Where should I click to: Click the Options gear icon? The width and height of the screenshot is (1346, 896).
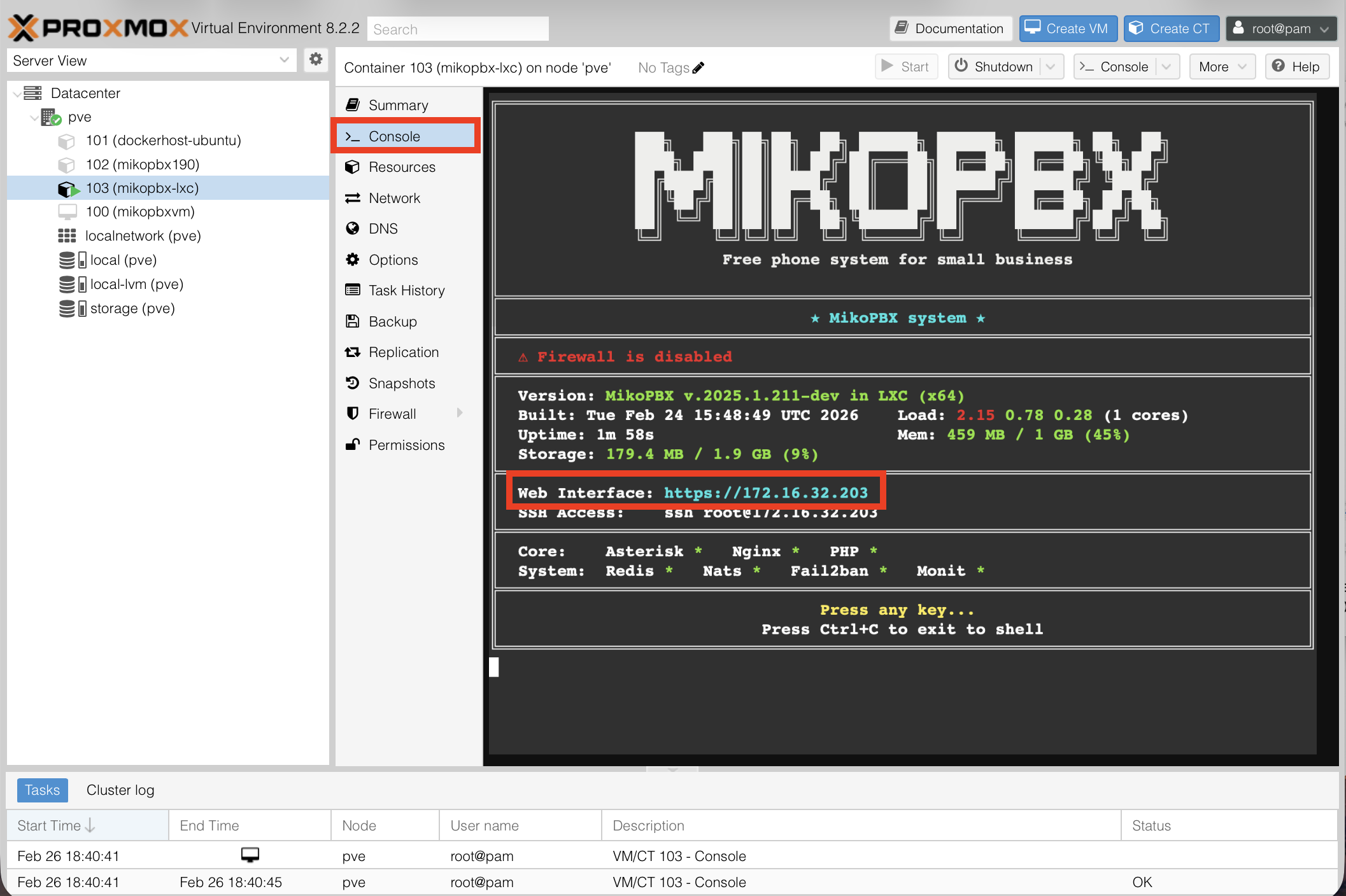[353, 259]
